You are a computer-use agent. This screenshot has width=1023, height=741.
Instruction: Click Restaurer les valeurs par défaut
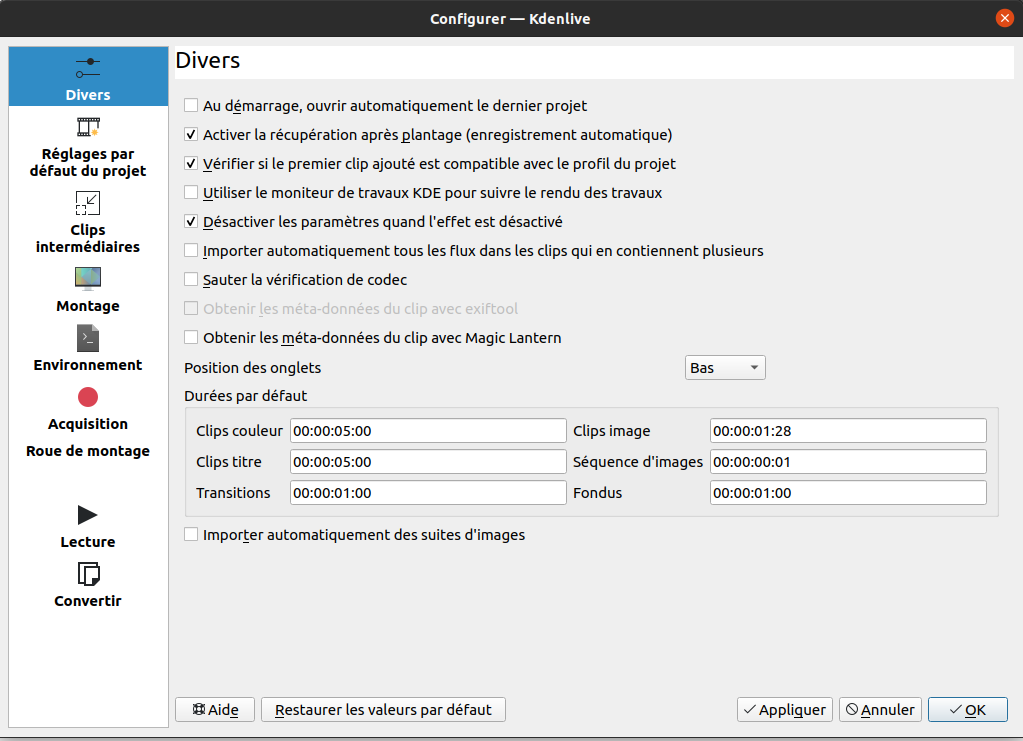383,709
